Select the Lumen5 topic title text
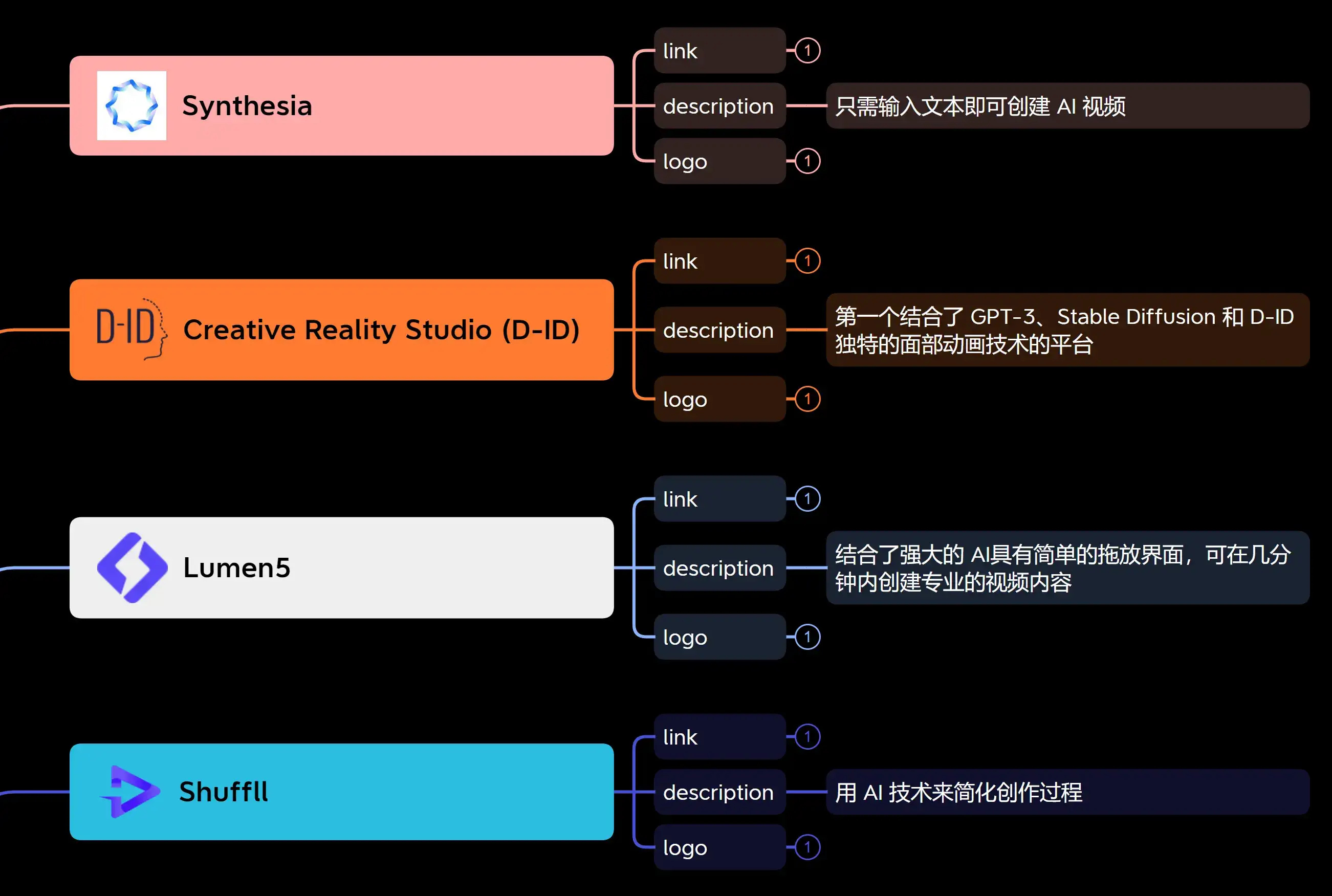Screen dimensions: 1332x896 pos(236,567)
